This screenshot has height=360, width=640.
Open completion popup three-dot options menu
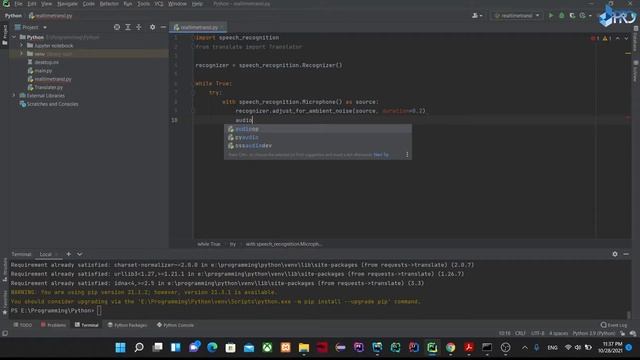pos(407,155)
